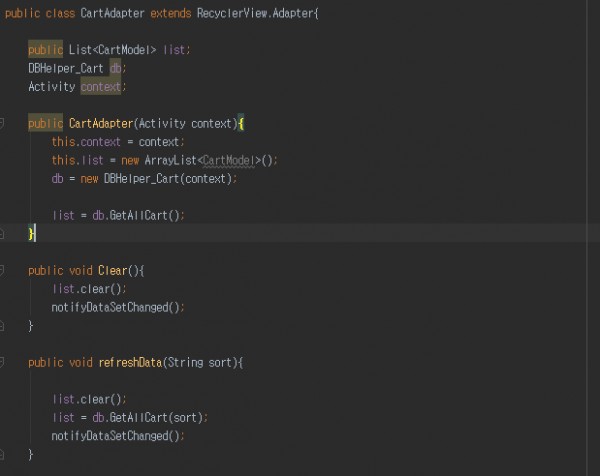The height and width of the screenshot is (476, 600).
Task: Click list.clear() inside the Clear method
Action: point(86,289)
